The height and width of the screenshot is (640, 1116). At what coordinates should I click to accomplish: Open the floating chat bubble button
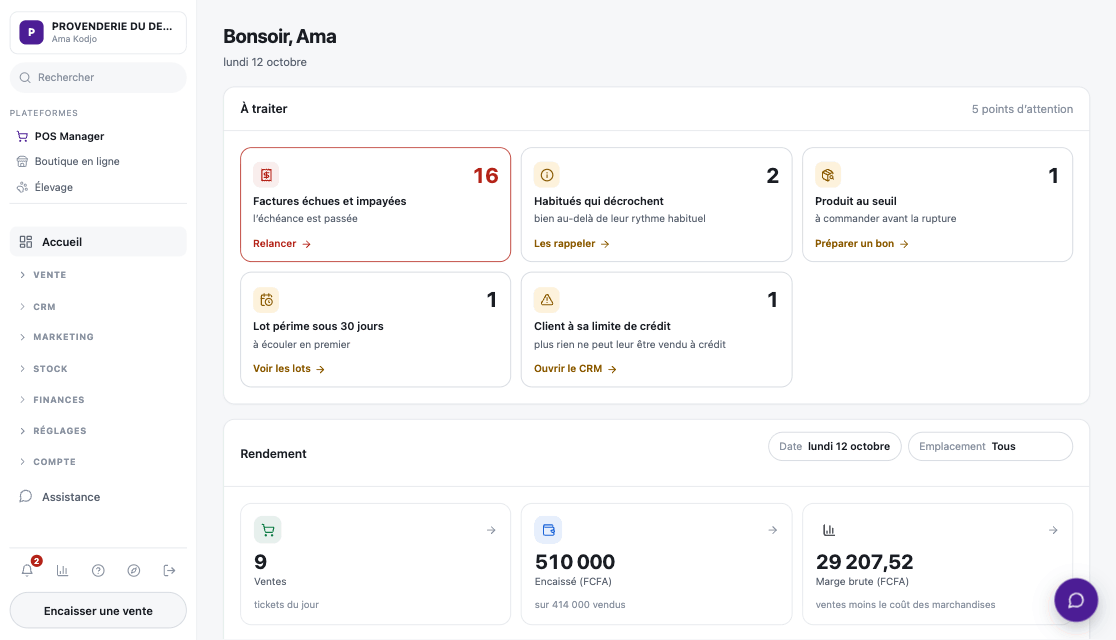point(1075,600)
